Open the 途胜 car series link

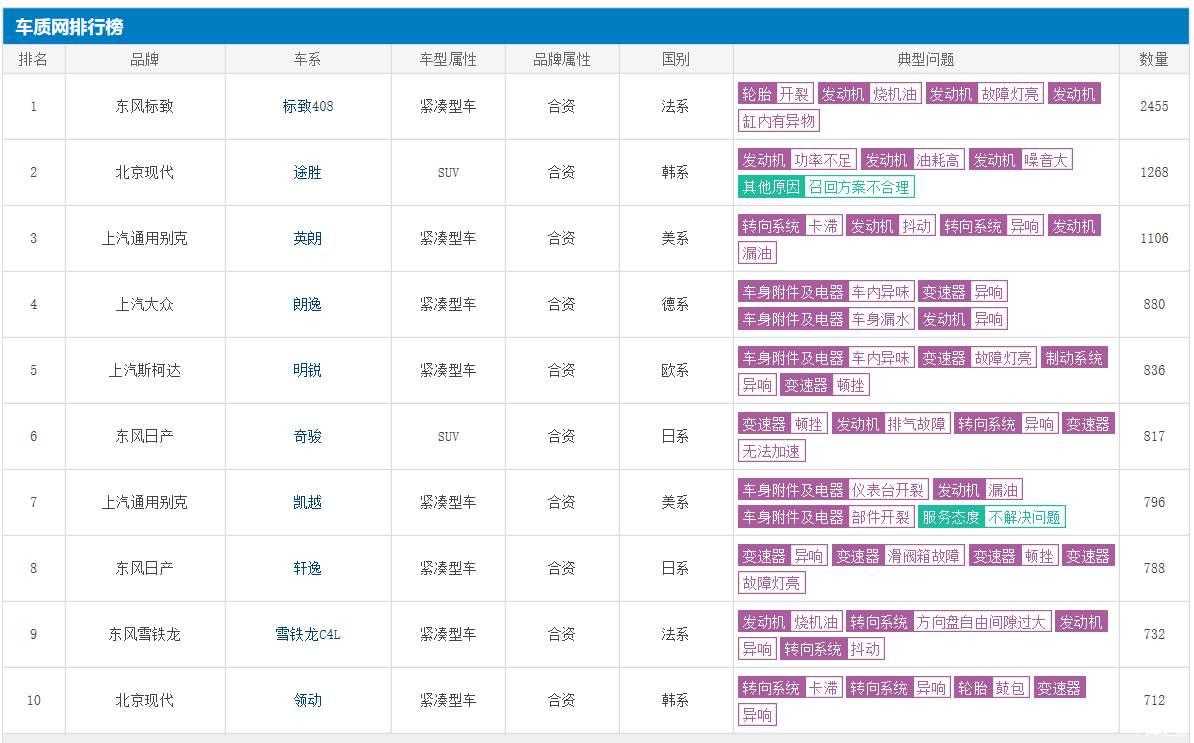(308, 173)
